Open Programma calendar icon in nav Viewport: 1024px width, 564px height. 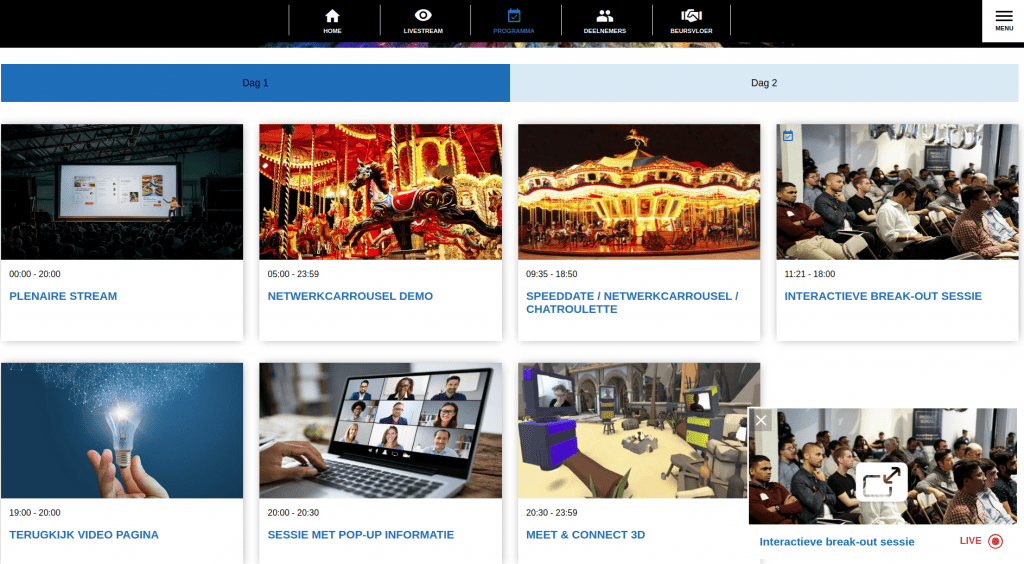[x=514, y=15]
